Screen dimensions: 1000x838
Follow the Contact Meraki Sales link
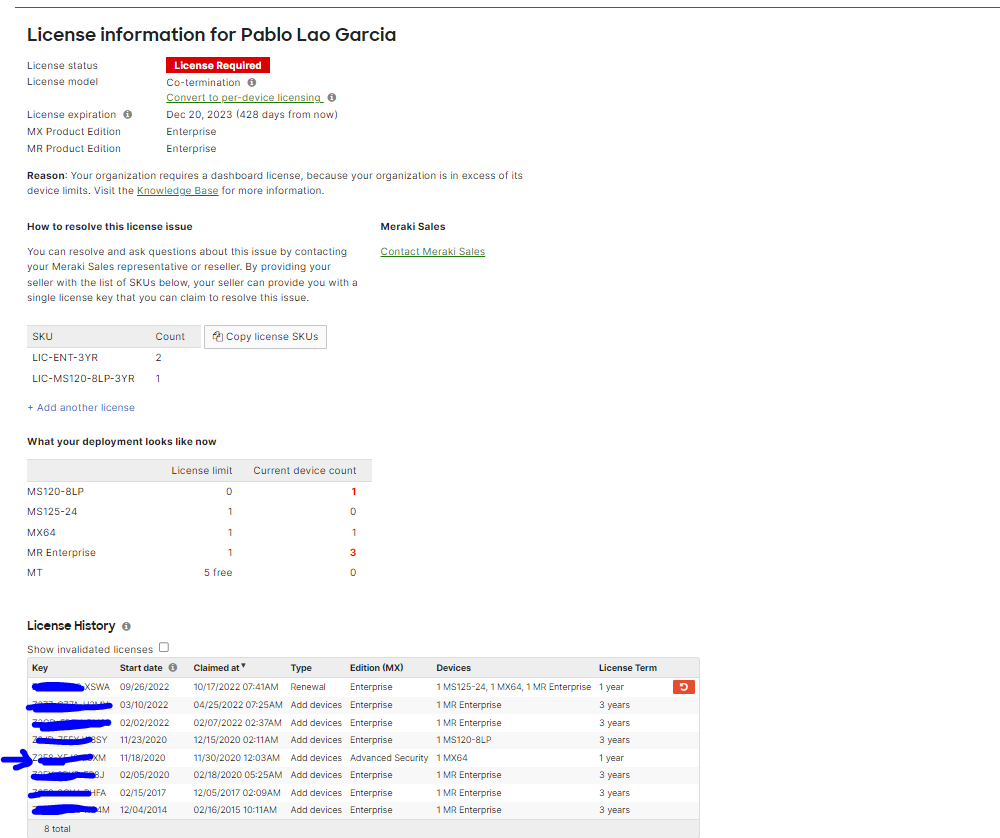[x=432, y=252]
